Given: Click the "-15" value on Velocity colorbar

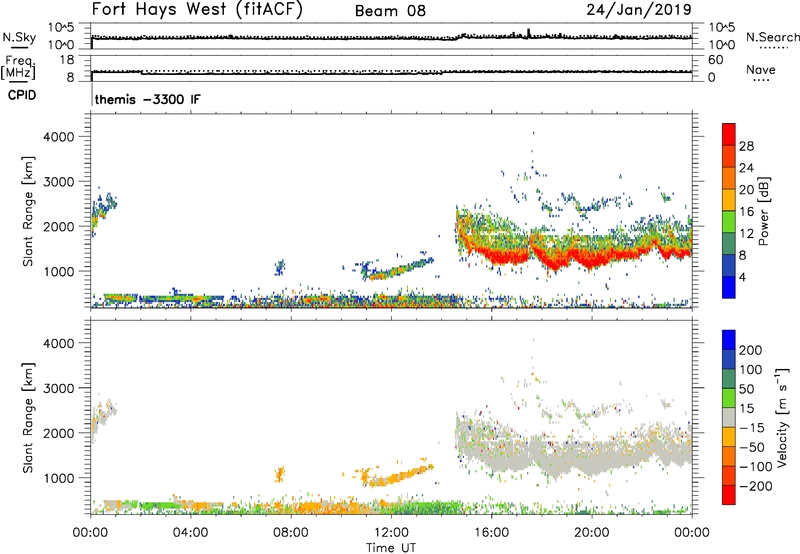Looking at the screenshot, I should (752, 427).
